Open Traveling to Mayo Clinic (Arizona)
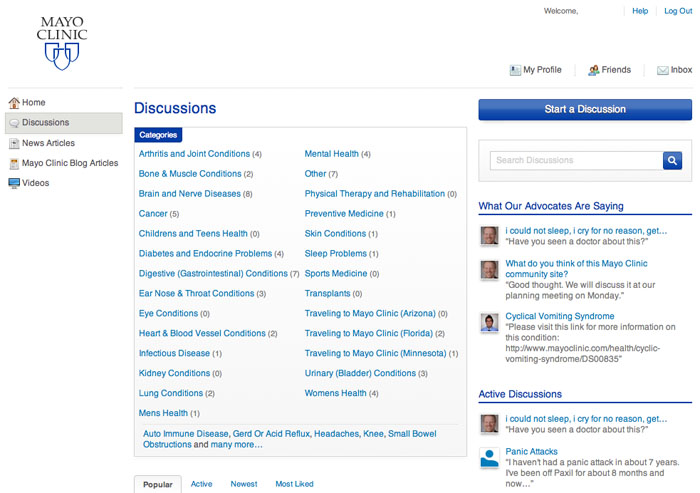 (370, 313)
